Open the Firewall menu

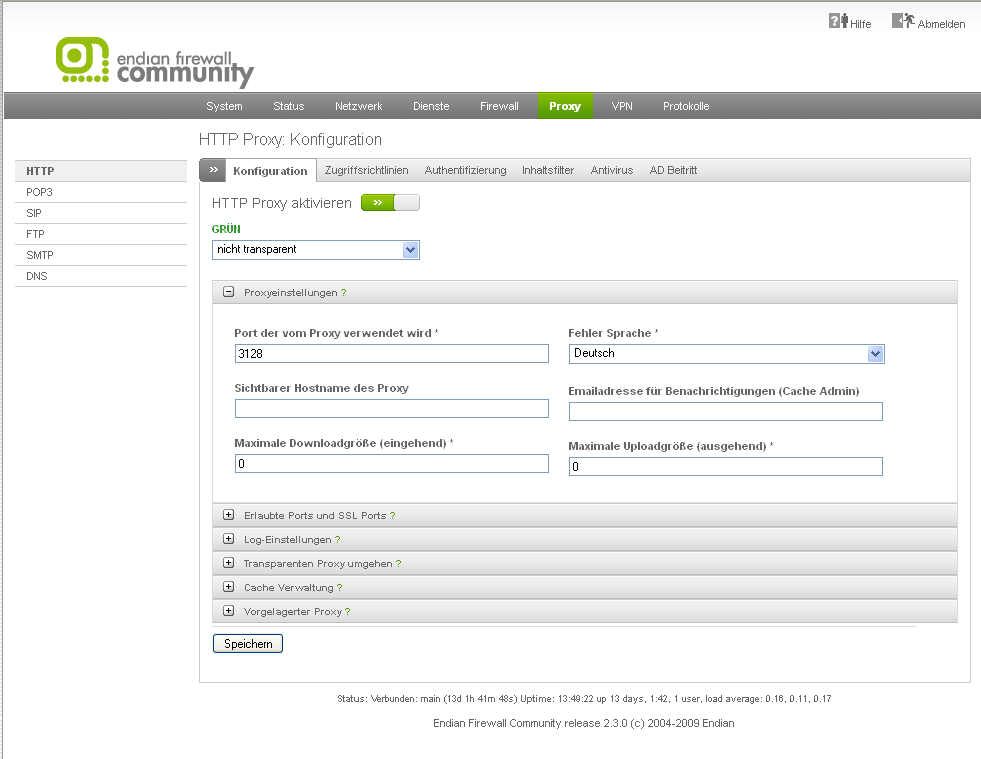pos(499,106)
